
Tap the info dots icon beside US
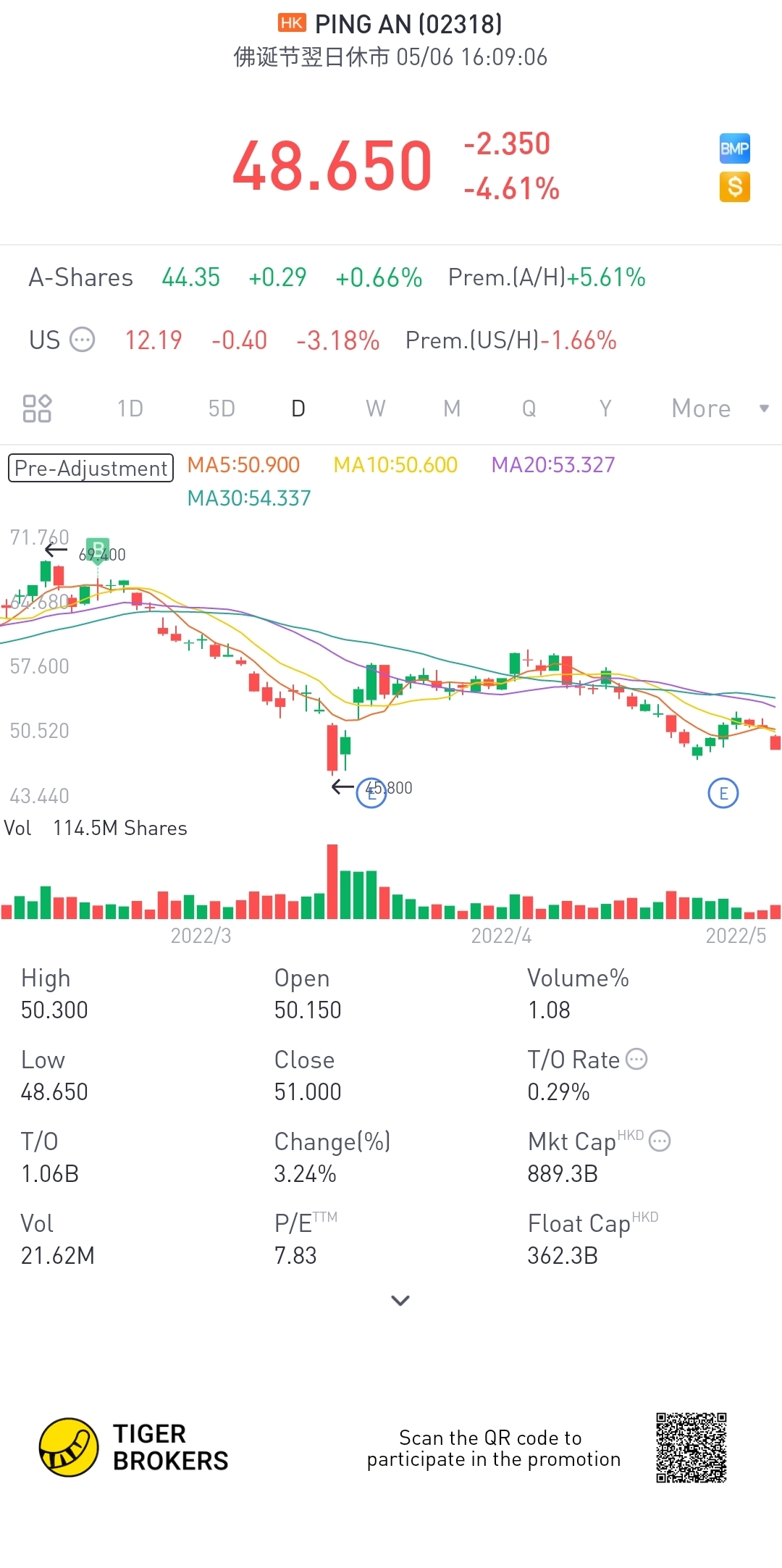click(82, 340)
